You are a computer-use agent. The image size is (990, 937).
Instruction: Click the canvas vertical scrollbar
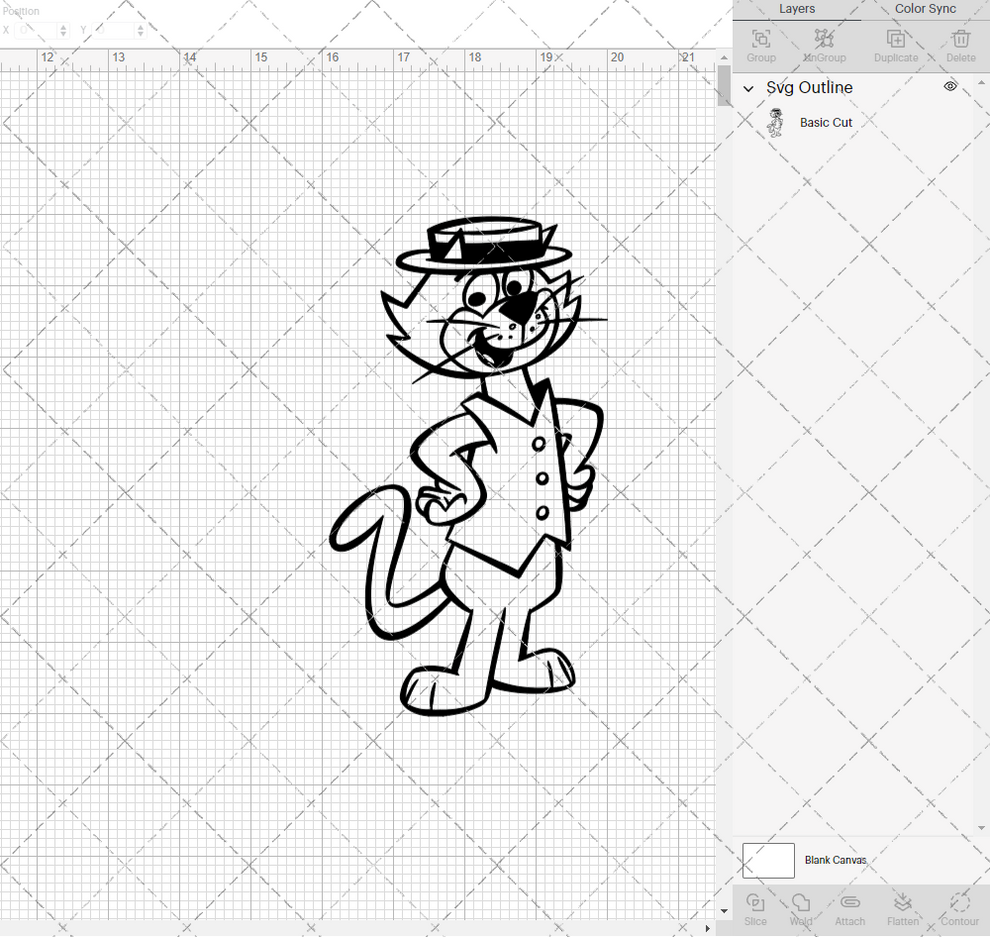pyautogui.click(x=723, y=88)
